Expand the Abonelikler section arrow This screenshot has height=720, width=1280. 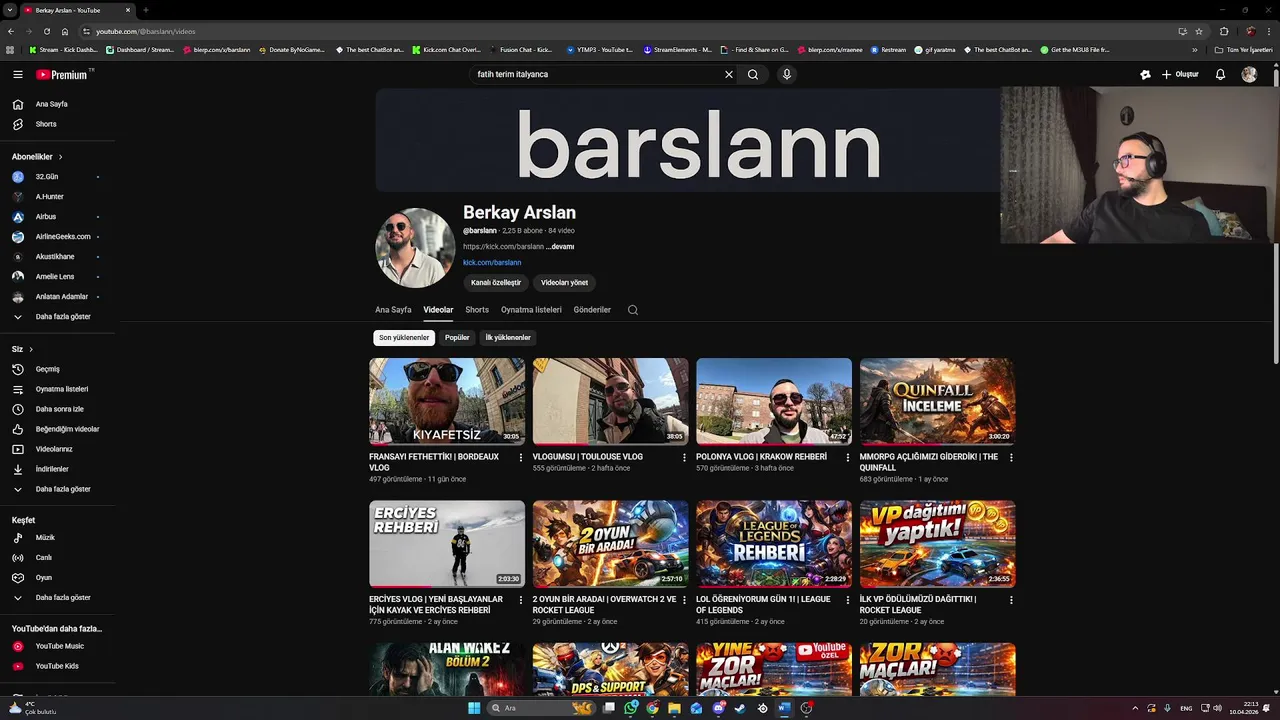[x=60, y=157]
